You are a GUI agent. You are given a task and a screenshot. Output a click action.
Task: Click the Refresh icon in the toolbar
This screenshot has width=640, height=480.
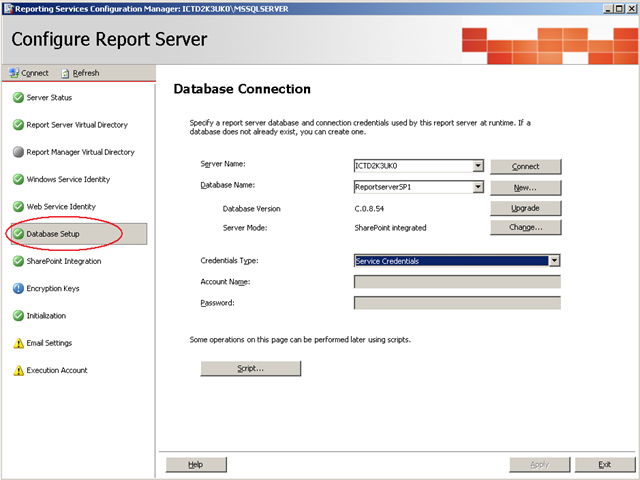[65, 73]
